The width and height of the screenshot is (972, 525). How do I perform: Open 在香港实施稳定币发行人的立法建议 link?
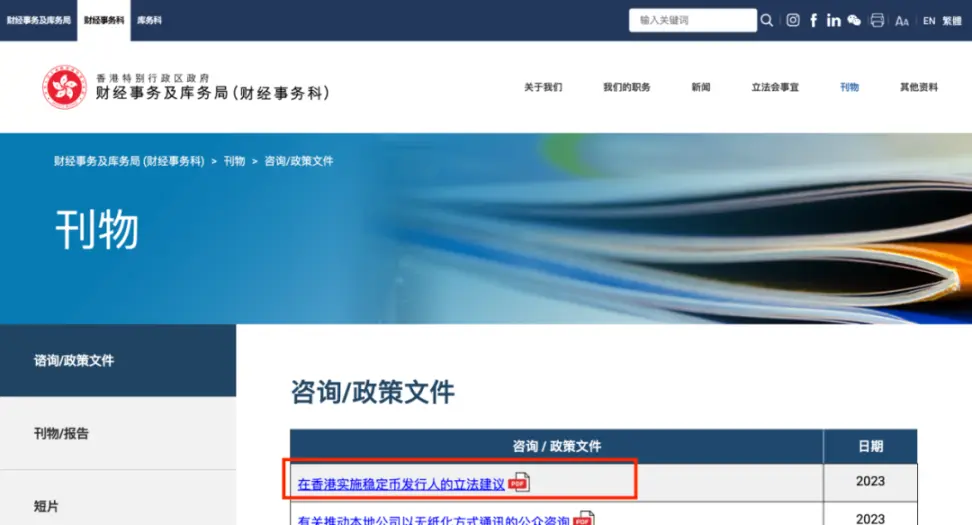click(401, 485)
